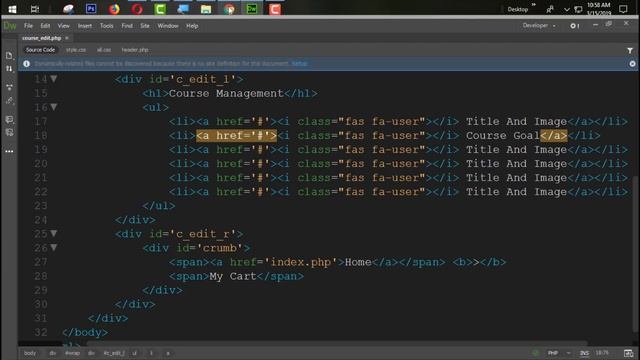Screen dimensions: 640x360
Task: Click the Dreamweaver Dw logo icon
Action: [10, 26]
